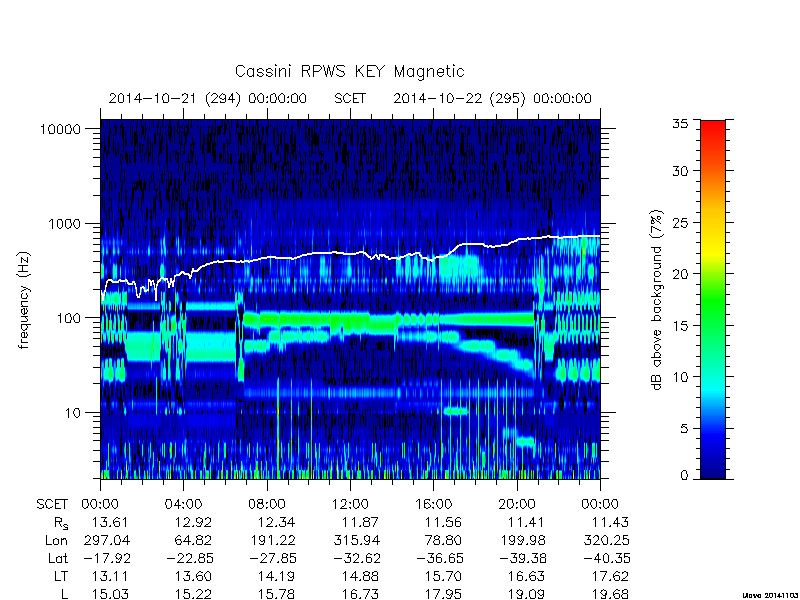Select the Lon value 191.22
Screen dimensions: 800x600
click(275, 540)
